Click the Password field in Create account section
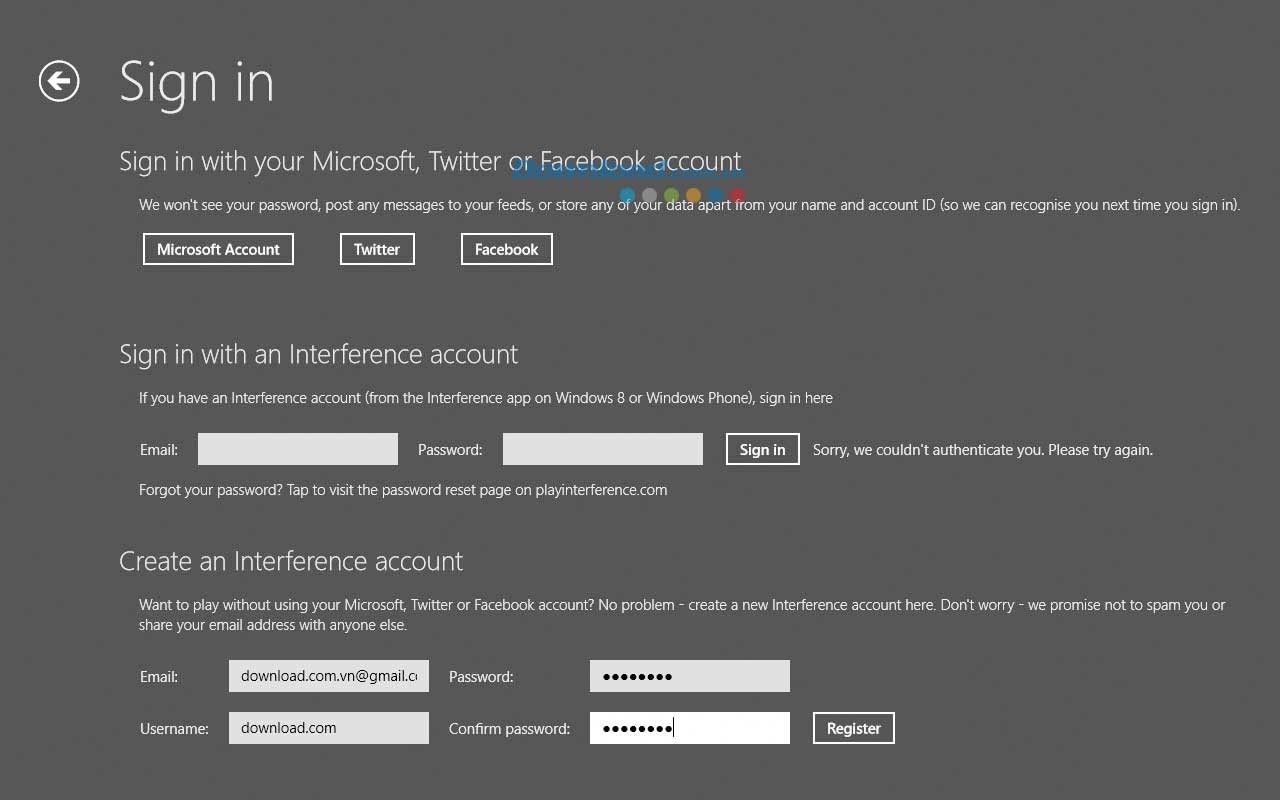 click(x=689, y=675)
